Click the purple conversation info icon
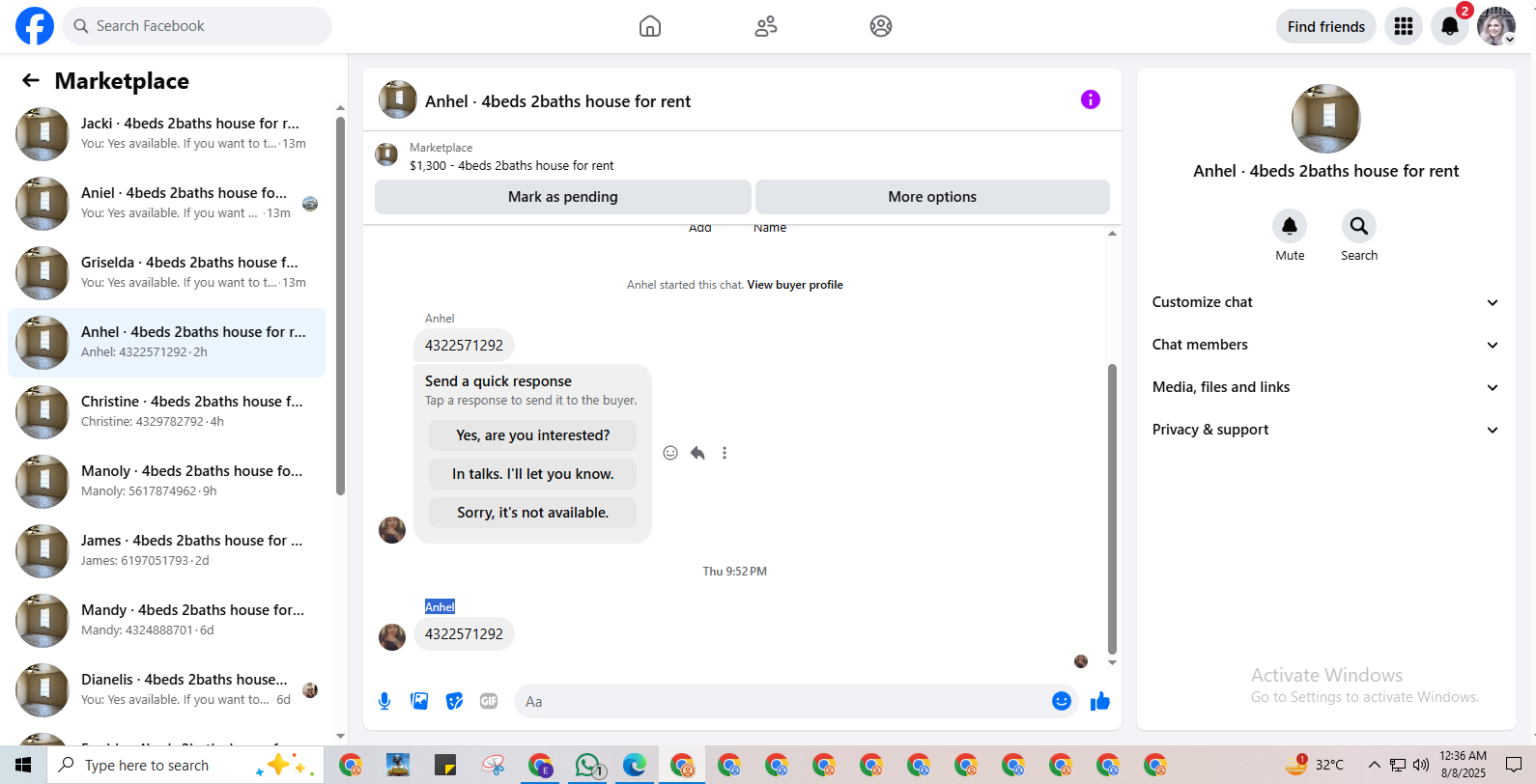 [x=1091, y=99]
